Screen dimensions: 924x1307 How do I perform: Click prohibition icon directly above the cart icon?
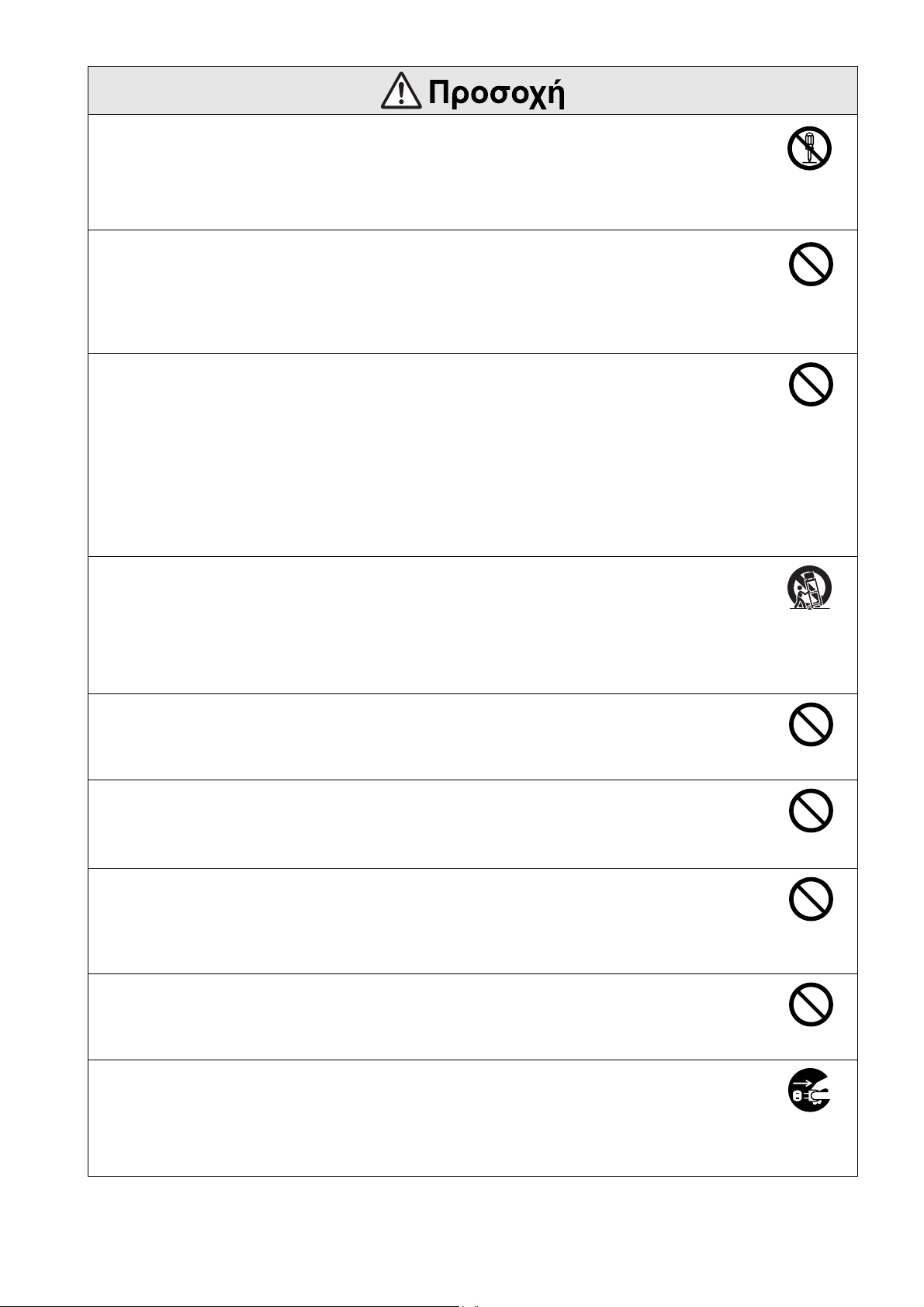click(x=811, y=384)
